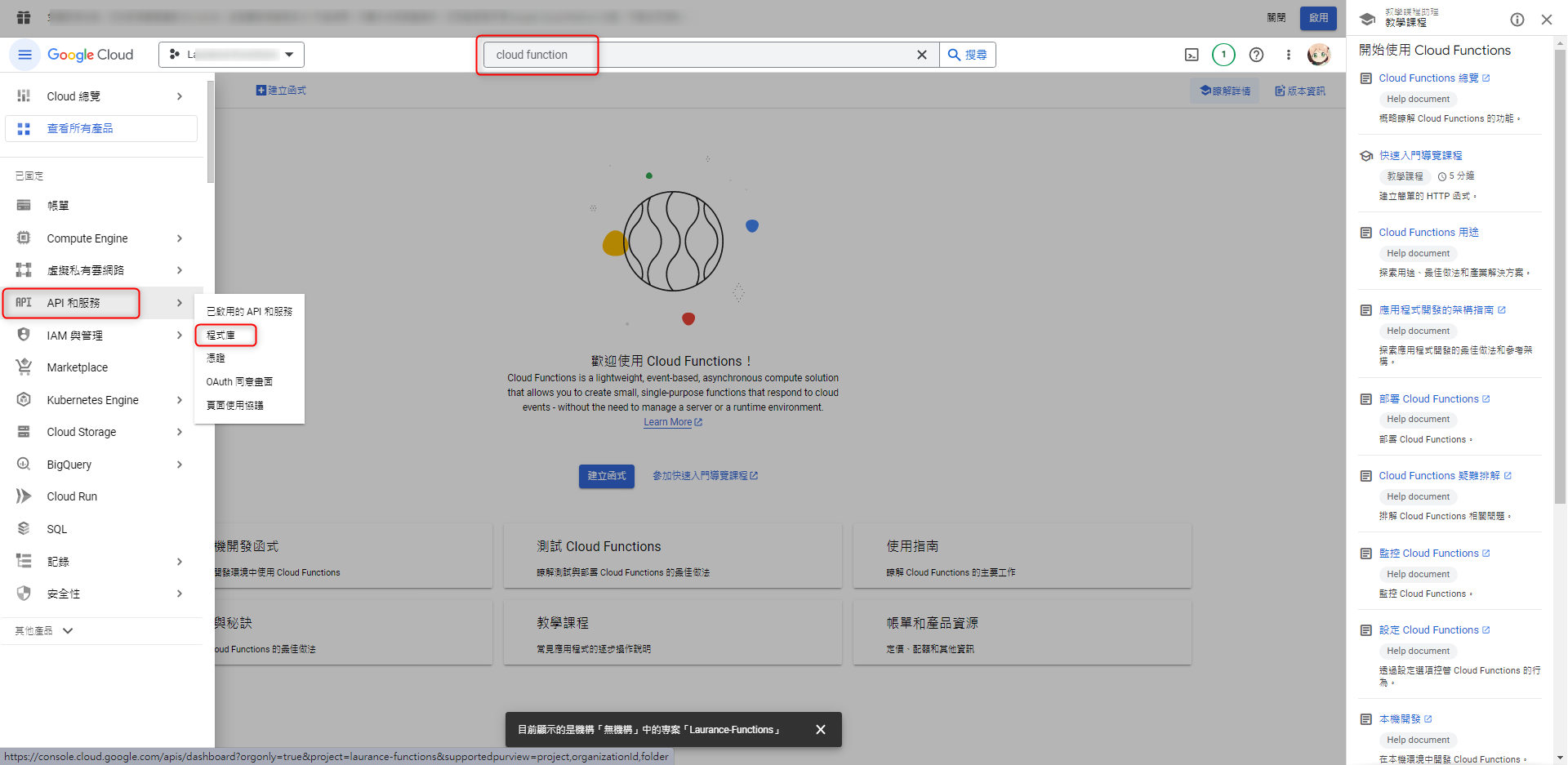Click 關閉 in the top banner
This screenshot has height=765, width=1568.
1276,18
